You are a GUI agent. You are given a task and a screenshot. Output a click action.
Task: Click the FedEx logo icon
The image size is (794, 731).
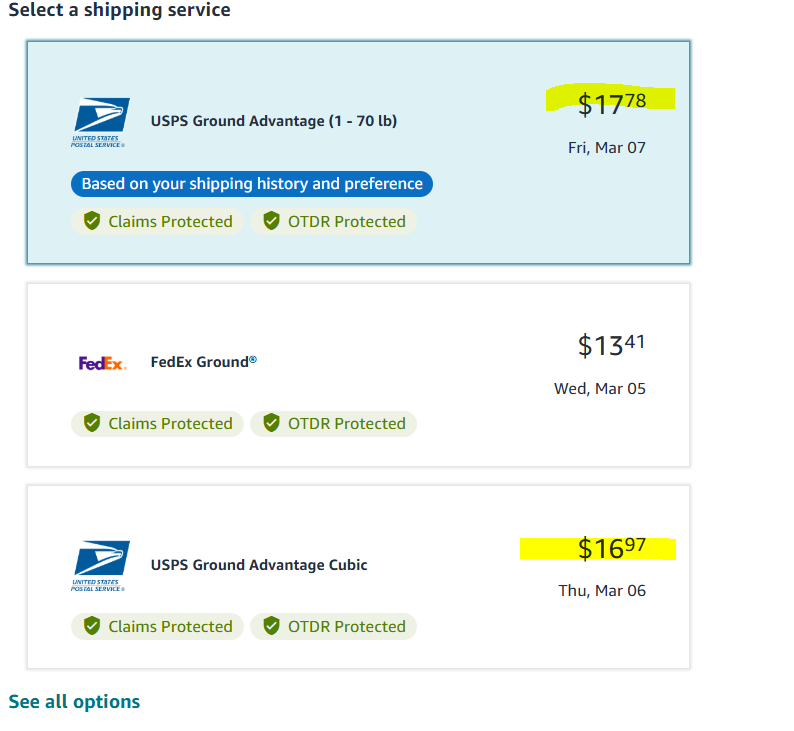(102, 363)
